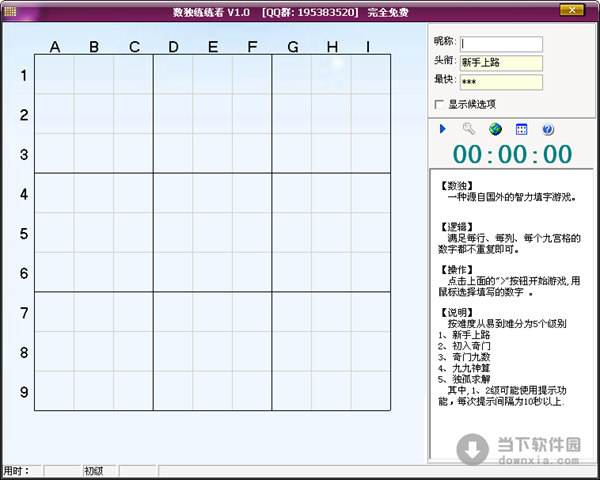
Task: Select the Sudoku cell at column A row 1
Action: (x=54, y=74)
